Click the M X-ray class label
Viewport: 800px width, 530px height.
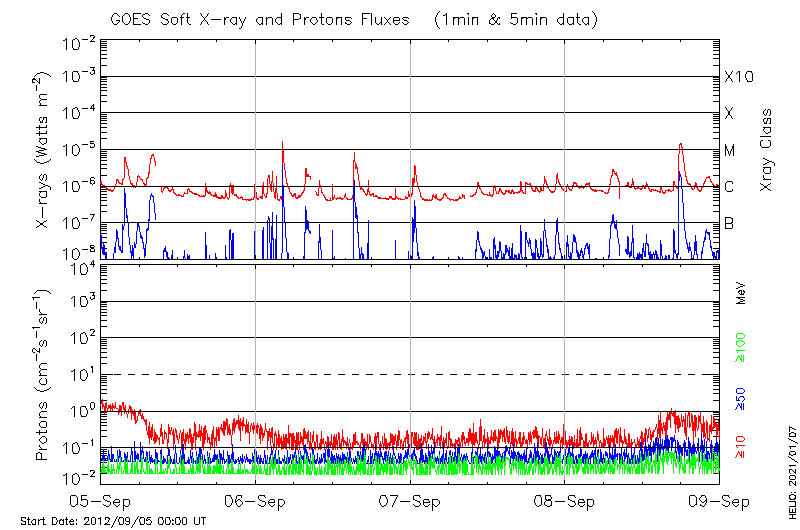tap(730, 150)
